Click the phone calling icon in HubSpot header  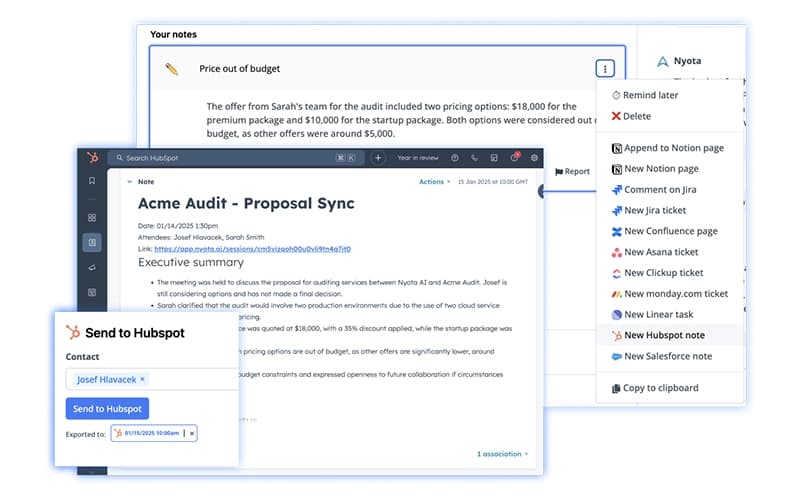474,158
